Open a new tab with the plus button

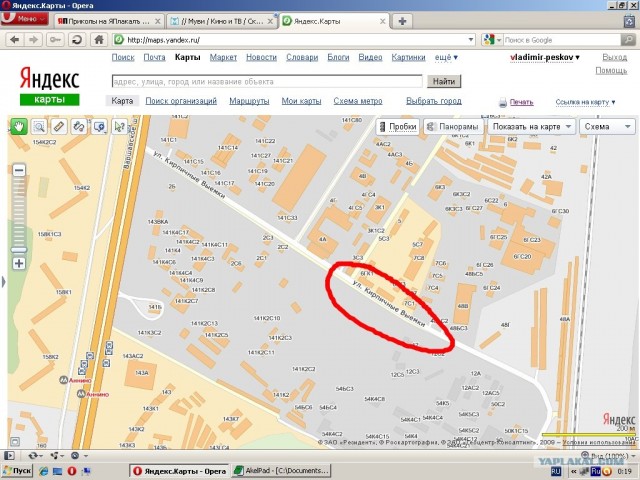click(x=402, y=21)
